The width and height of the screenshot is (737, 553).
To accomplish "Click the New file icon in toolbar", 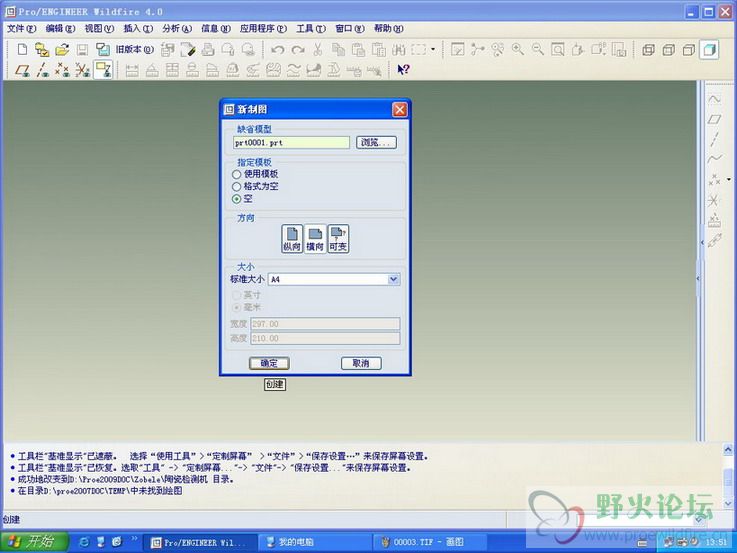I will (22, 49).
